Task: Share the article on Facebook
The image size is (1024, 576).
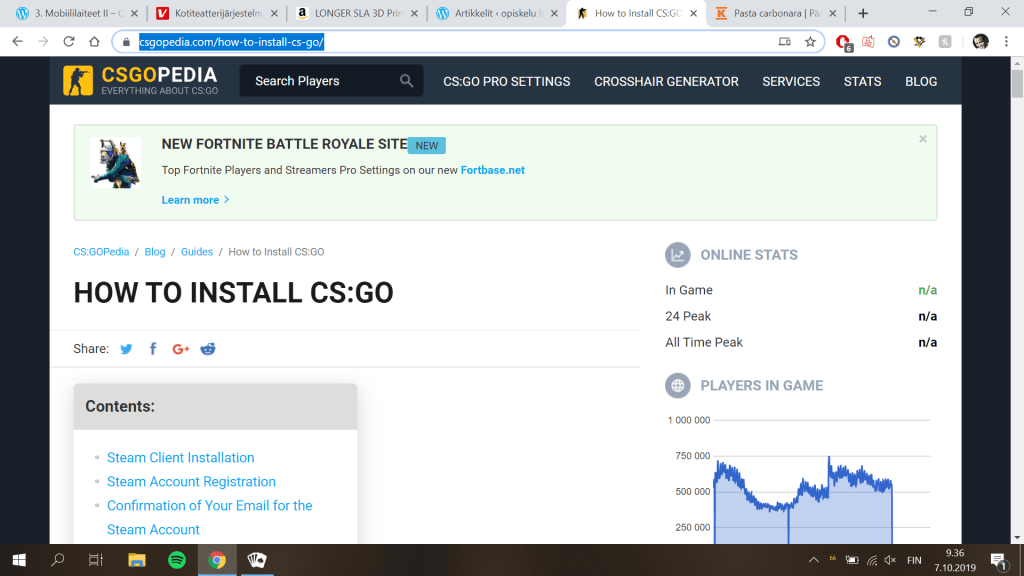Action: coord(153,349)
